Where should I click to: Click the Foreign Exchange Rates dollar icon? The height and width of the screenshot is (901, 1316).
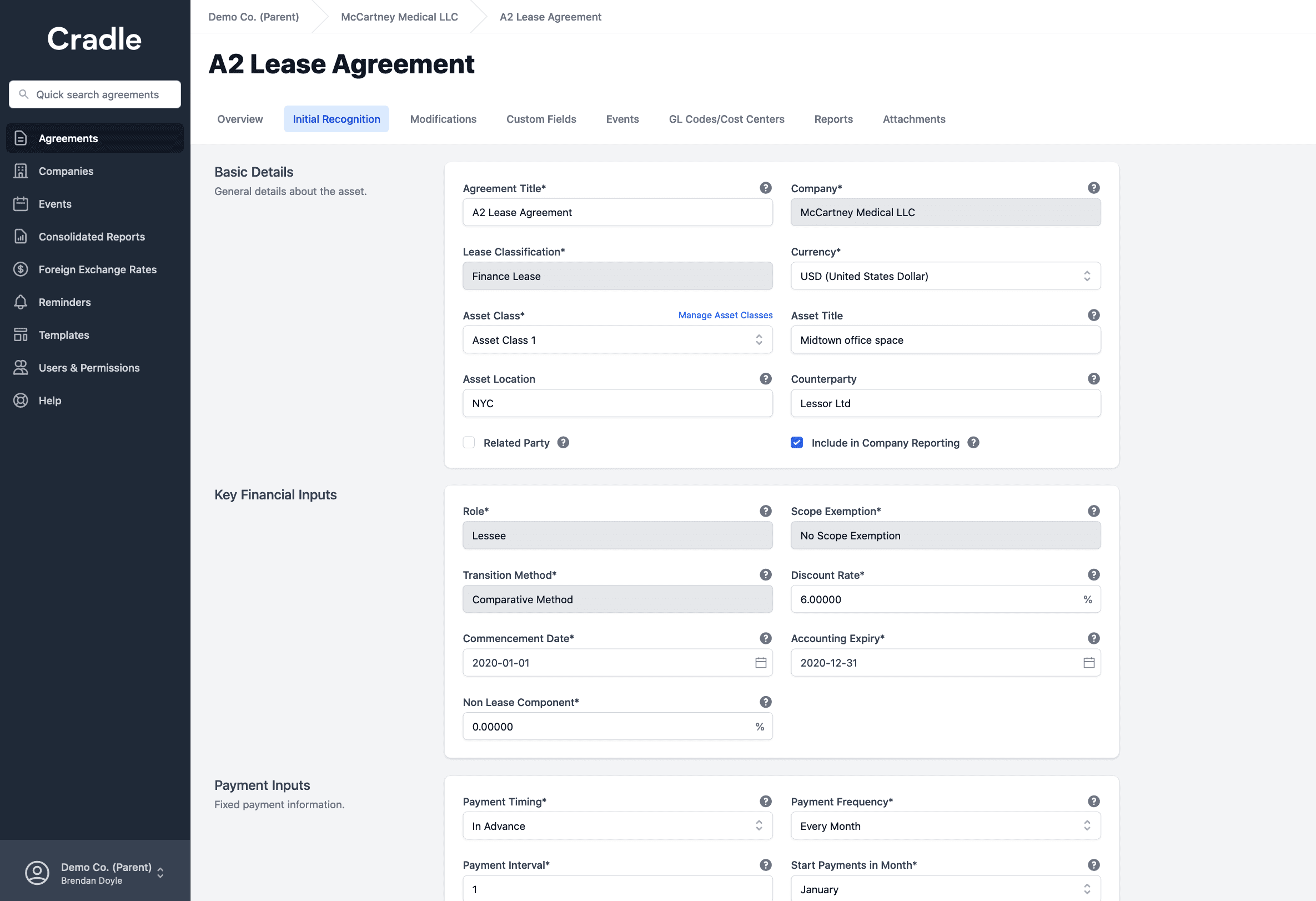(21, 269)
